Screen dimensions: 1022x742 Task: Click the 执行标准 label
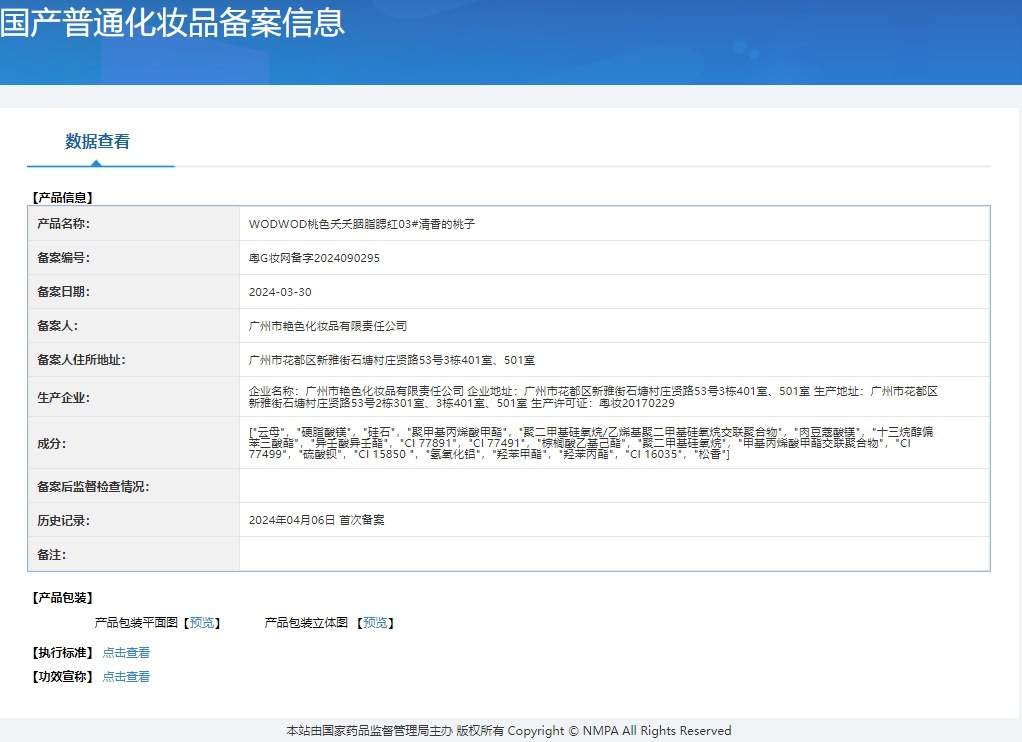(x=63, y=653)
